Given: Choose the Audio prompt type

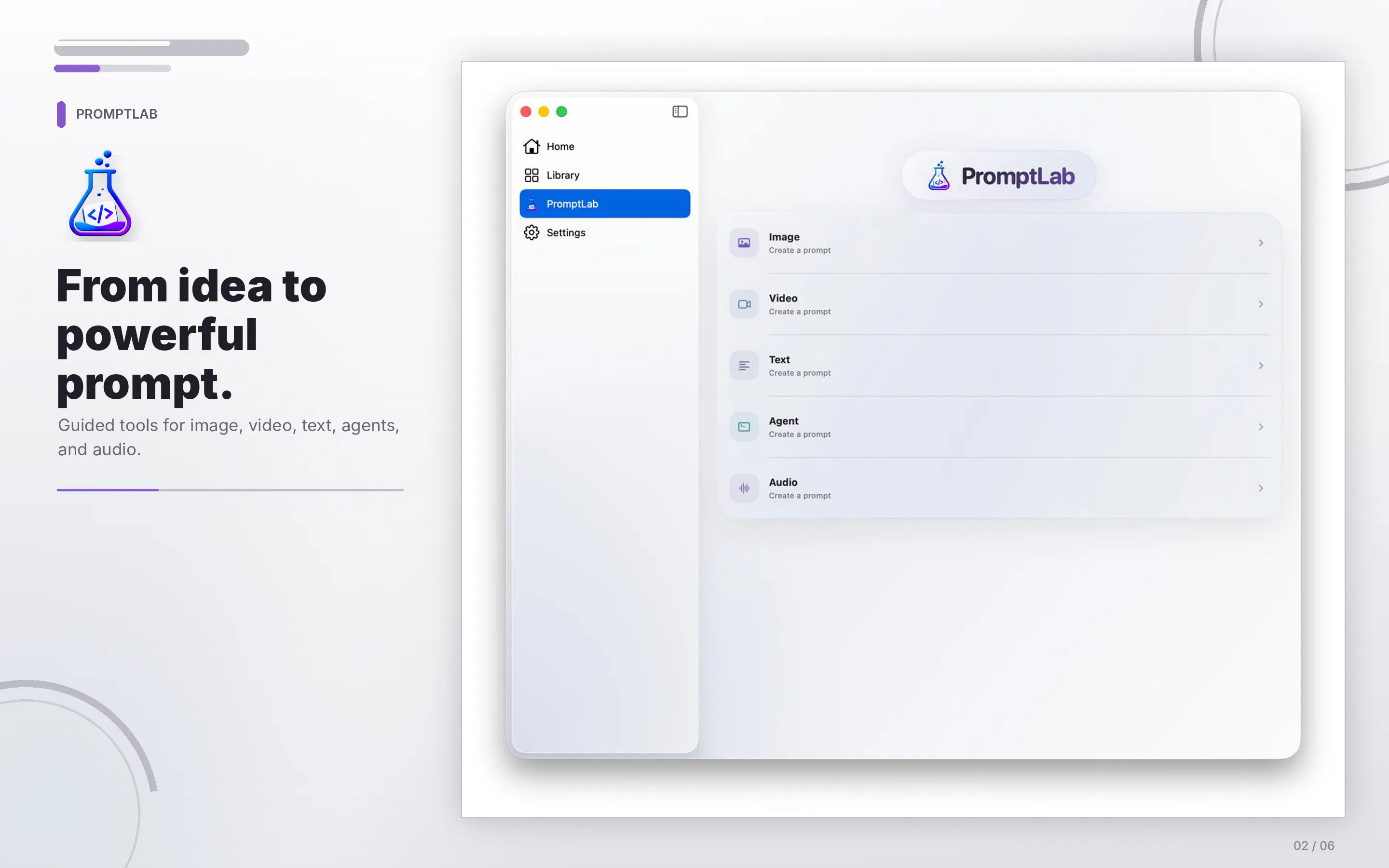Looking at the screenshot, I should (999, 488).
